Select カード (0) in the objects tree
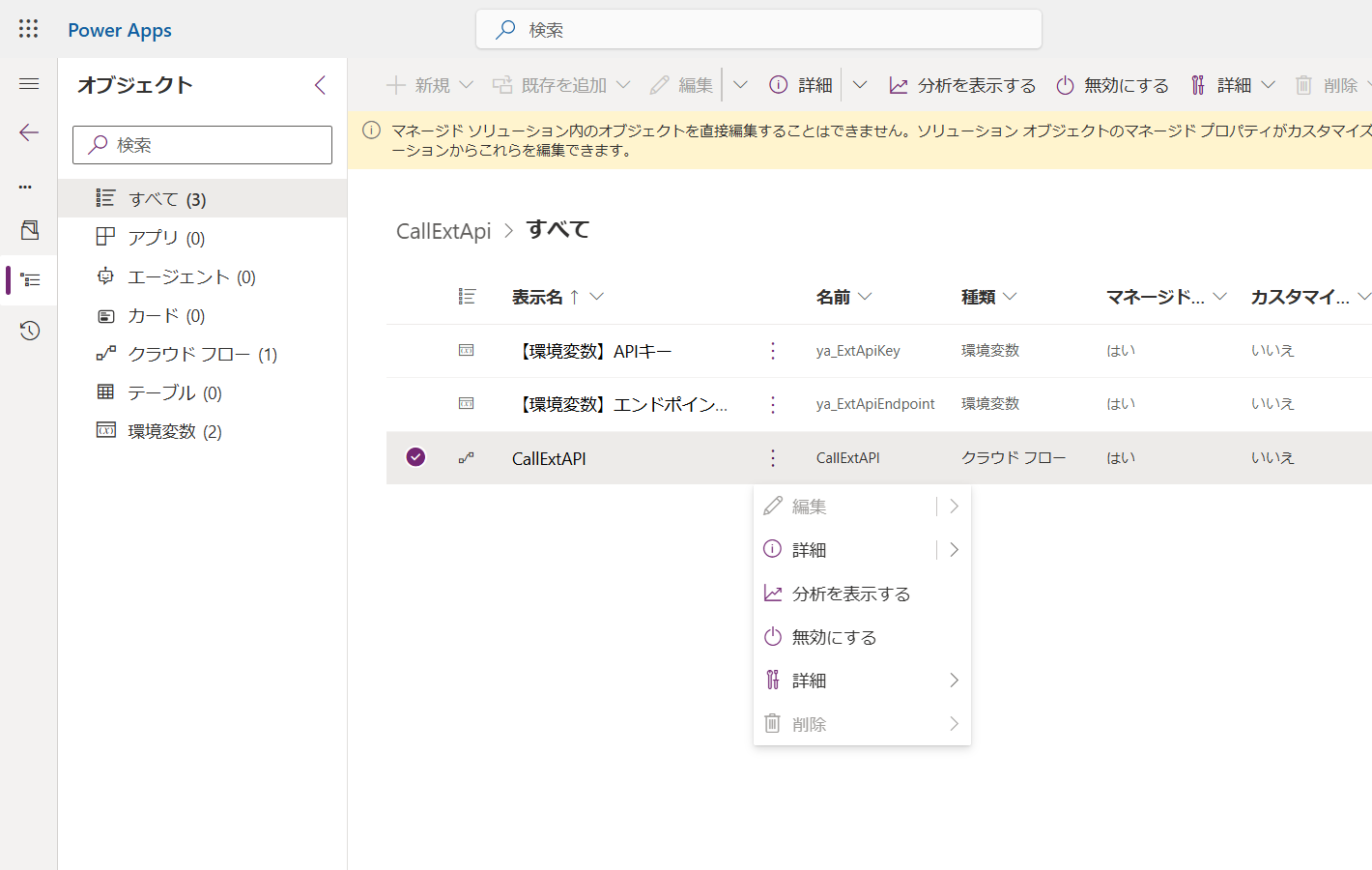This screenshot has width=1372, height=870. [203, 315]
